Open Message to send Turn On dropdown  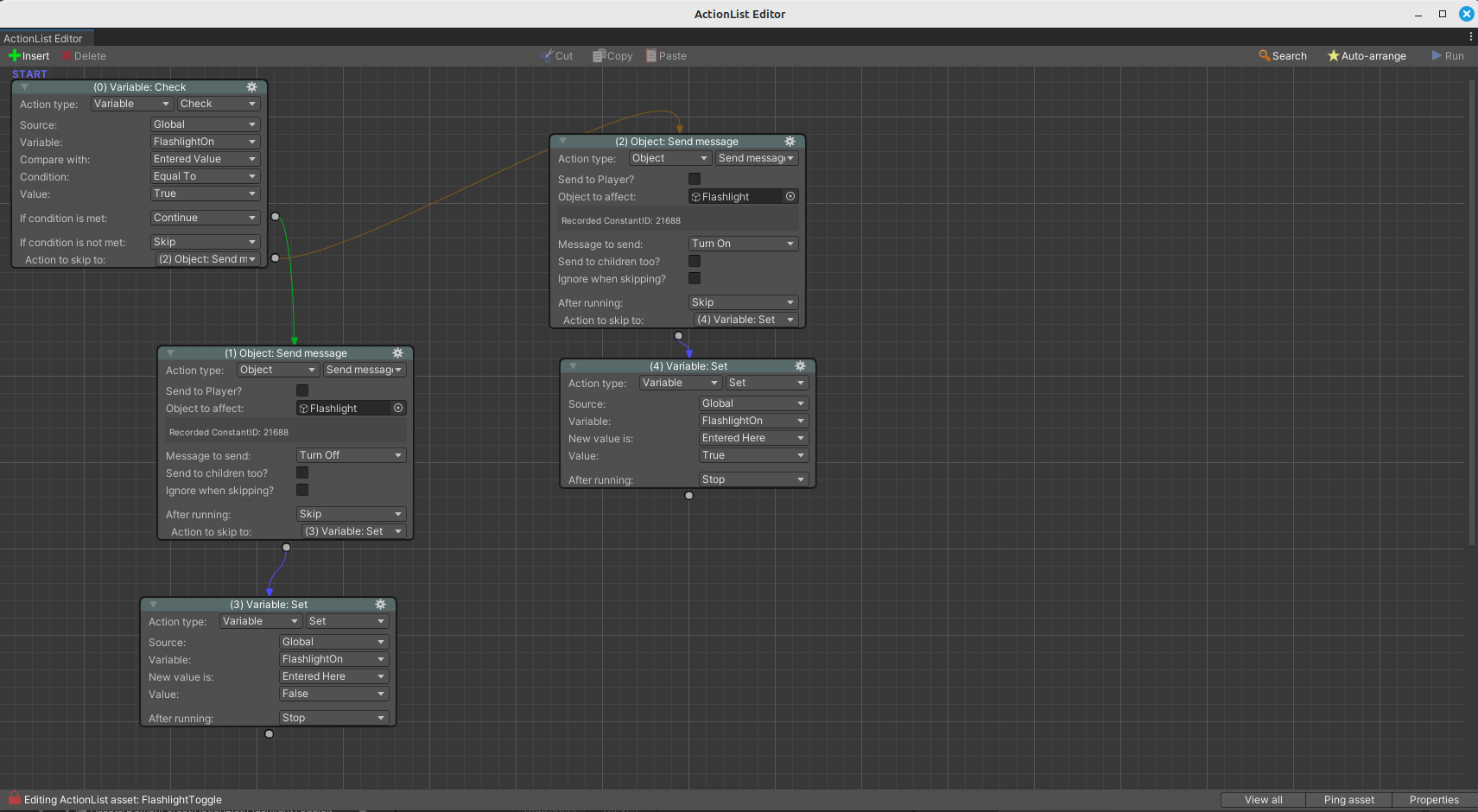[743, 244]
